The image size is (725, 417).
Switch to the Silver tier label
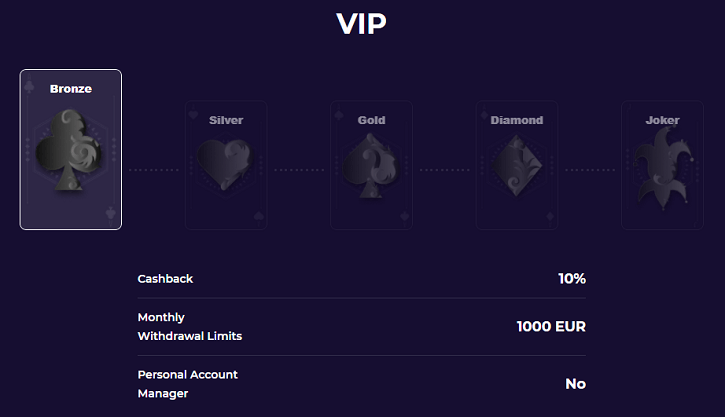pyautogui.click(x=226, y=120)
